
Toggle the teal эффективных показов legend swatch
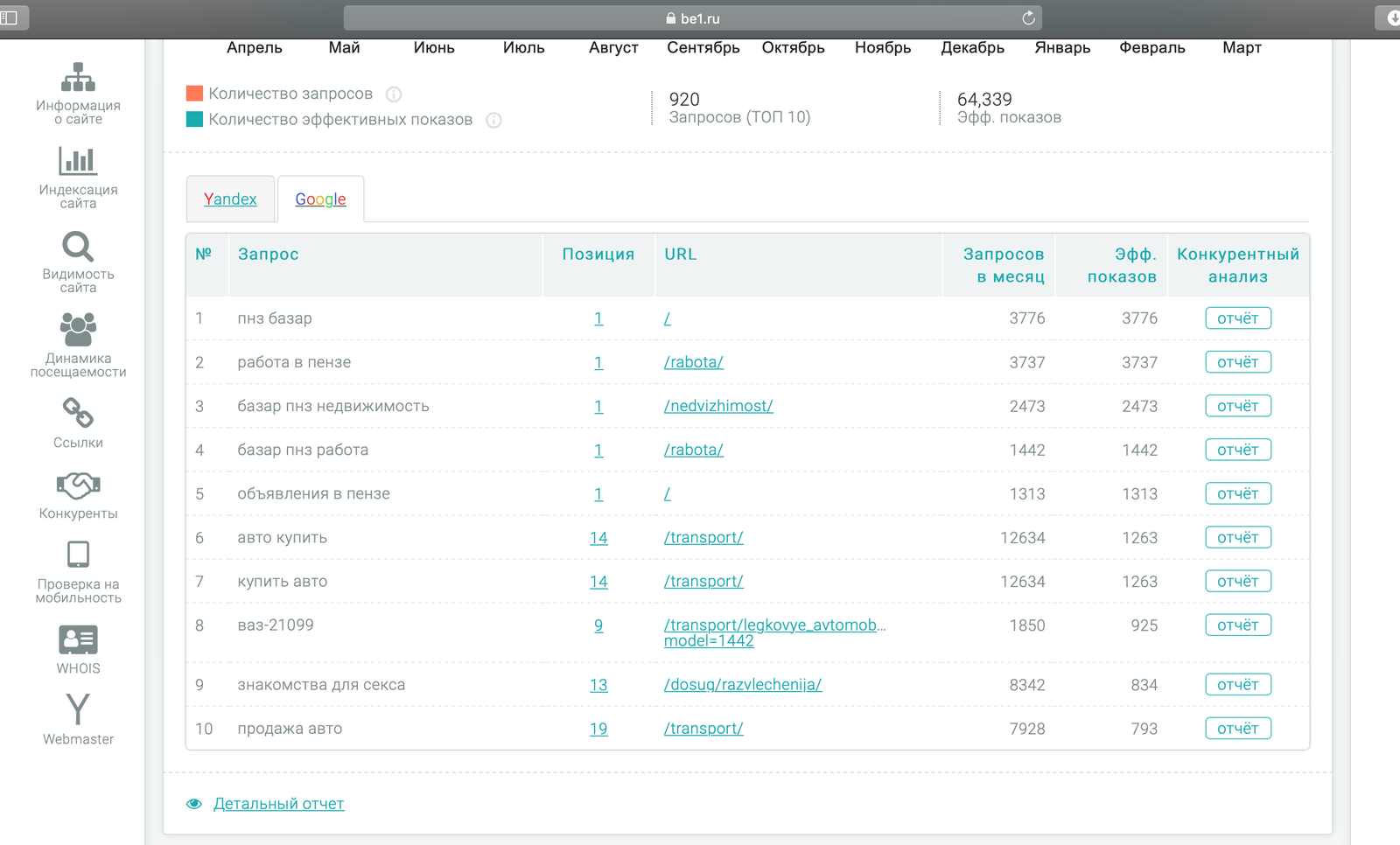click(194, 120)
